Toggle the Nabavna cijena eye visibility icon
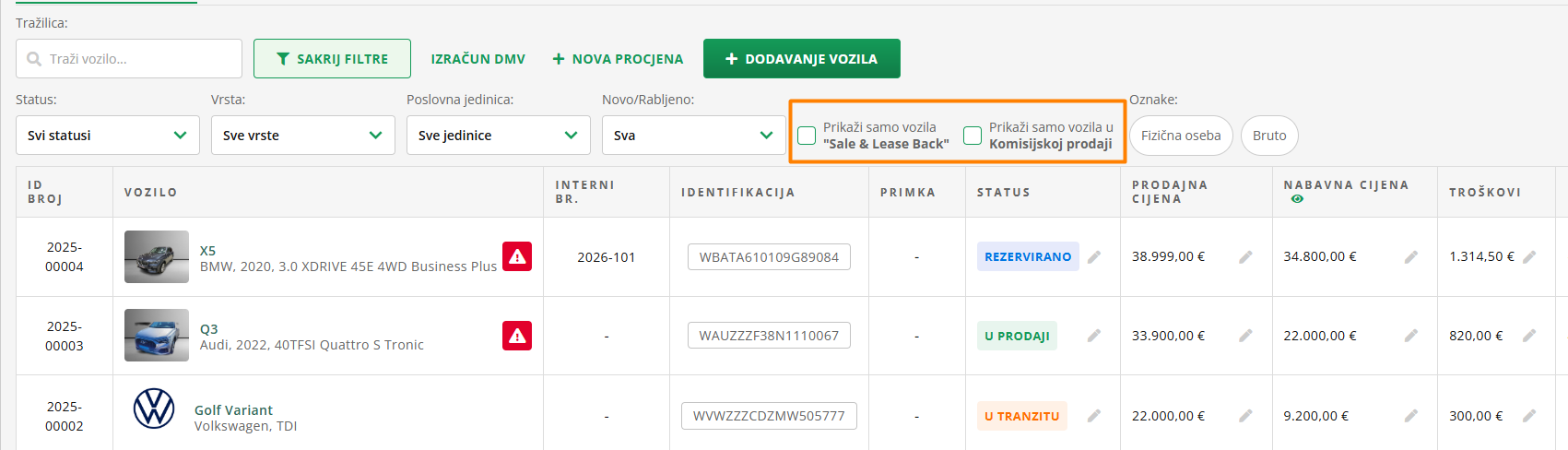This screenshot has height=450, width=1568. pos(1297,199)
